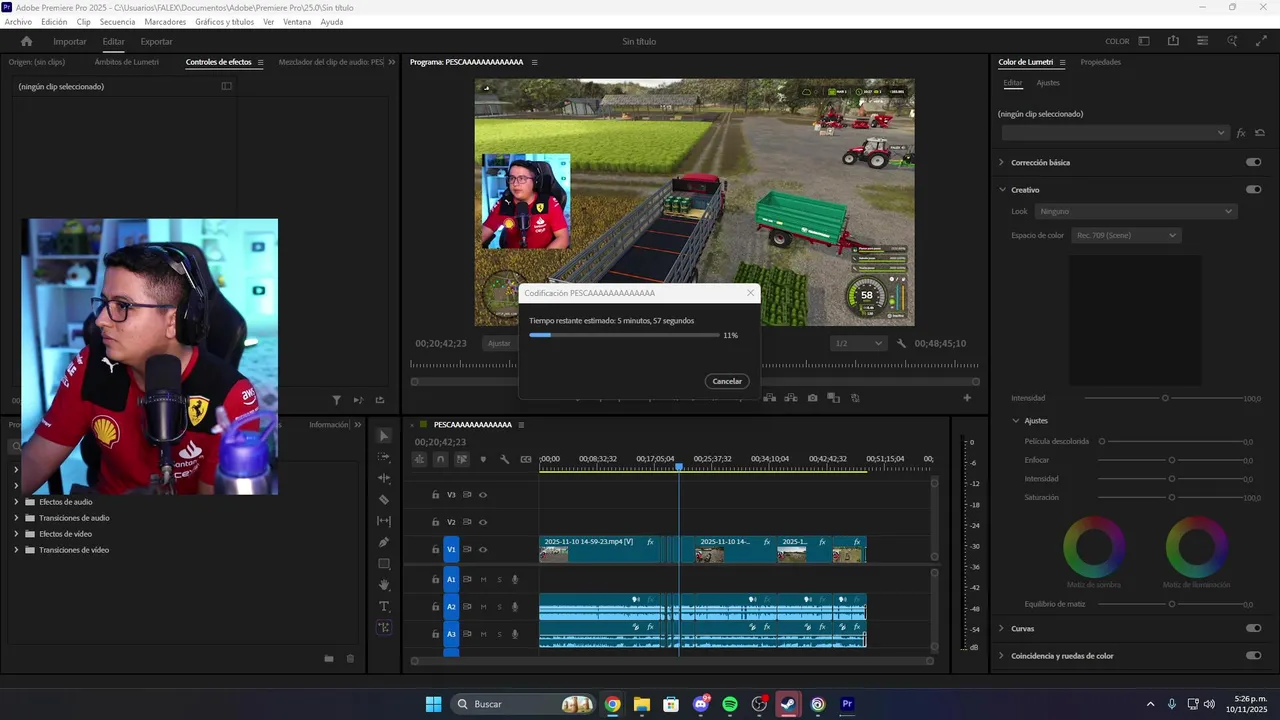Hide the V3 track output eye
Screen dimensions: 1280x720
[483, 495]
